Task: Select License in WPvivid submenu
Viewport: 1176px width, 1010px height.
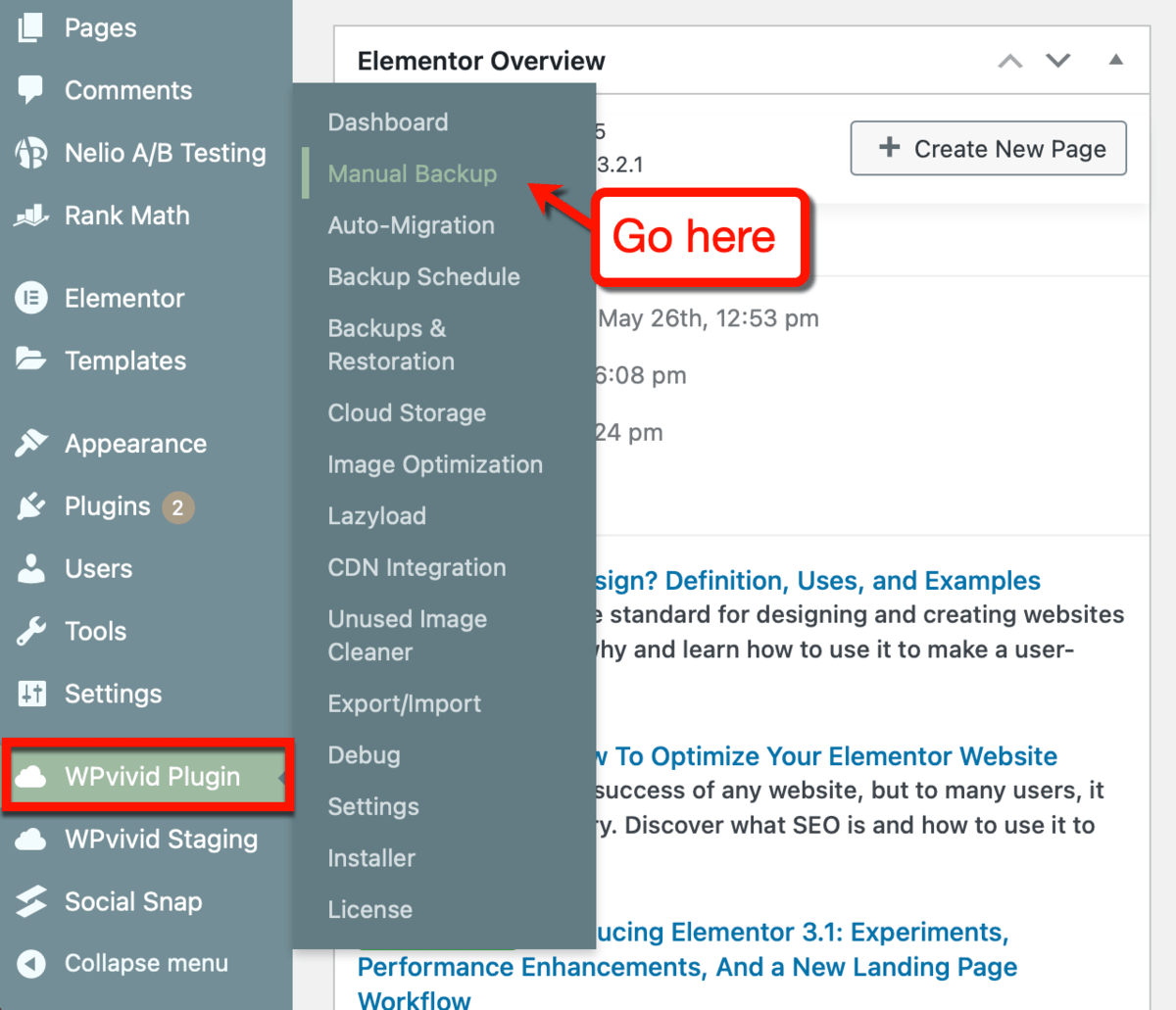Action: (369, 910)
